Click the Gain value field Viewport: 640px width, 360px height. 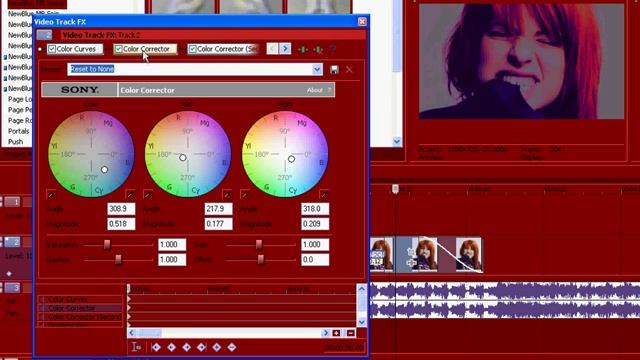315,244
